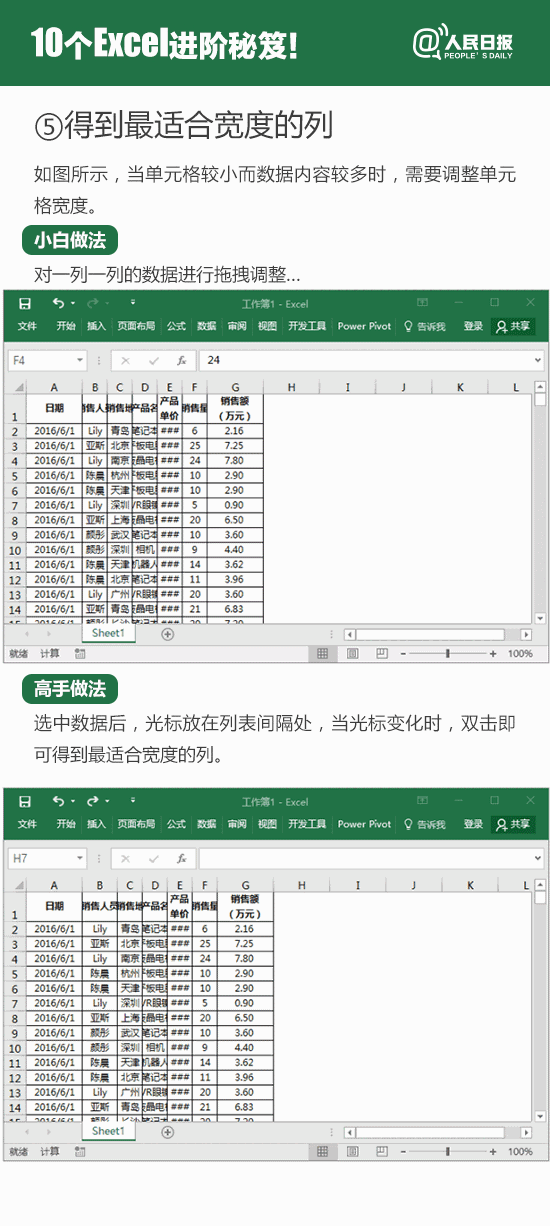This screenshot has height=1226, width=550.
Task: Click zoom in plus in the upper status bar
Action: point(492,653)
